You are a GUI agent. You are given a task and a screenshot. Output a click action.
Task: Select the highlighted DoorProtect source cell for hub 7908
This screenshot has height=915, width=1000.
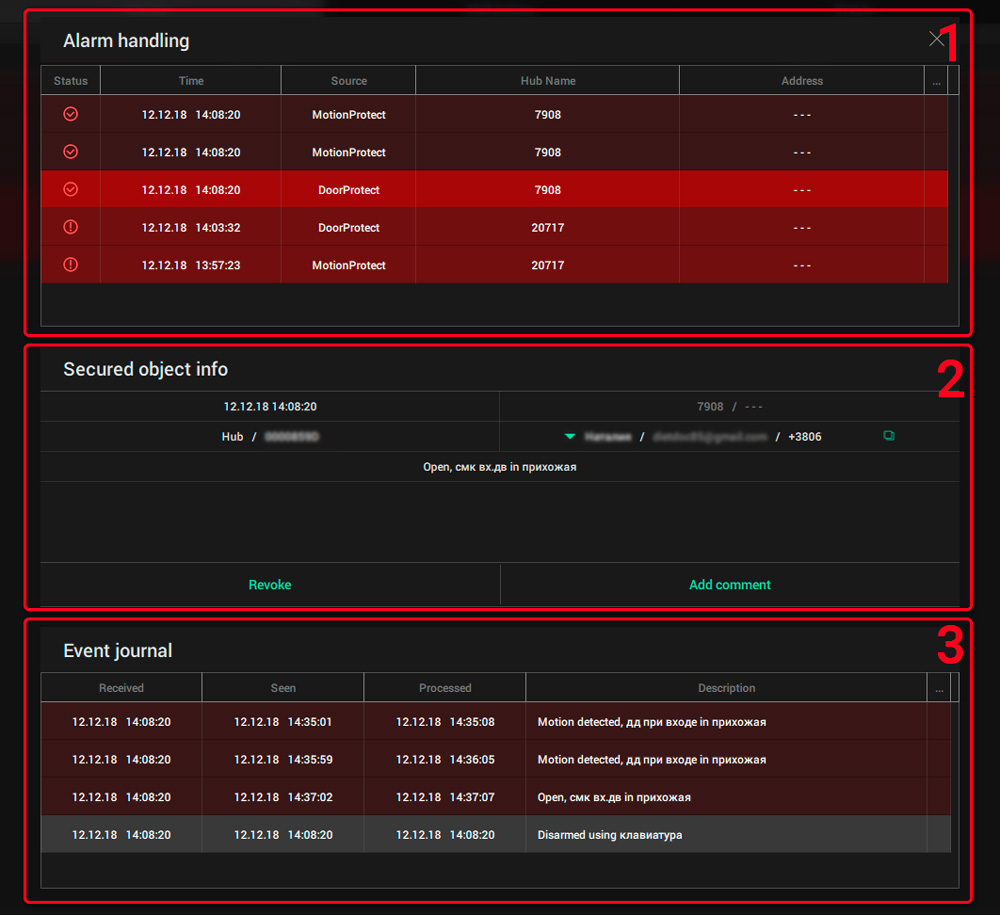349,190
